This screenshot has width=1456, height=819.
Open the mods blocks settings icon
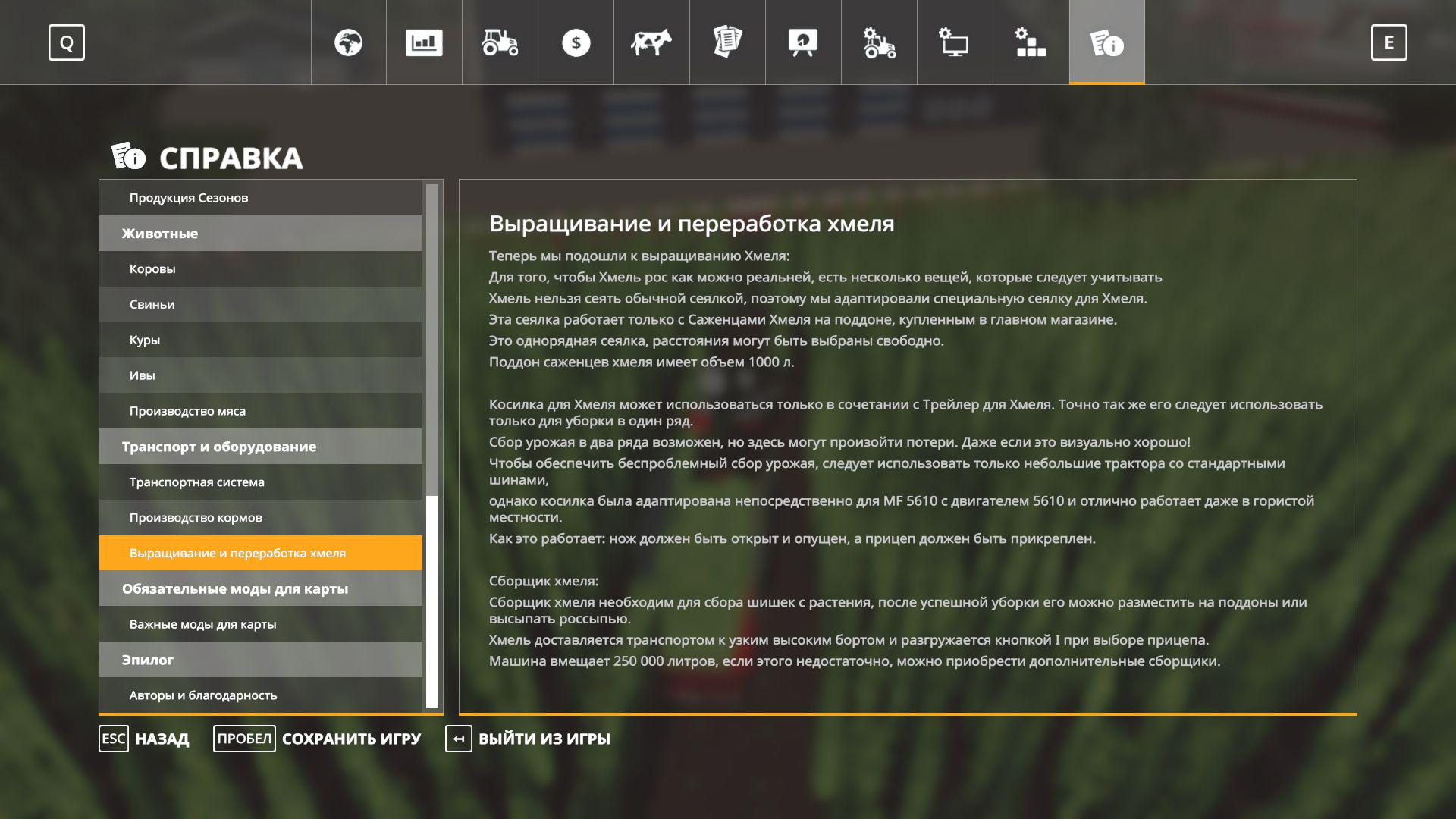1031,42
